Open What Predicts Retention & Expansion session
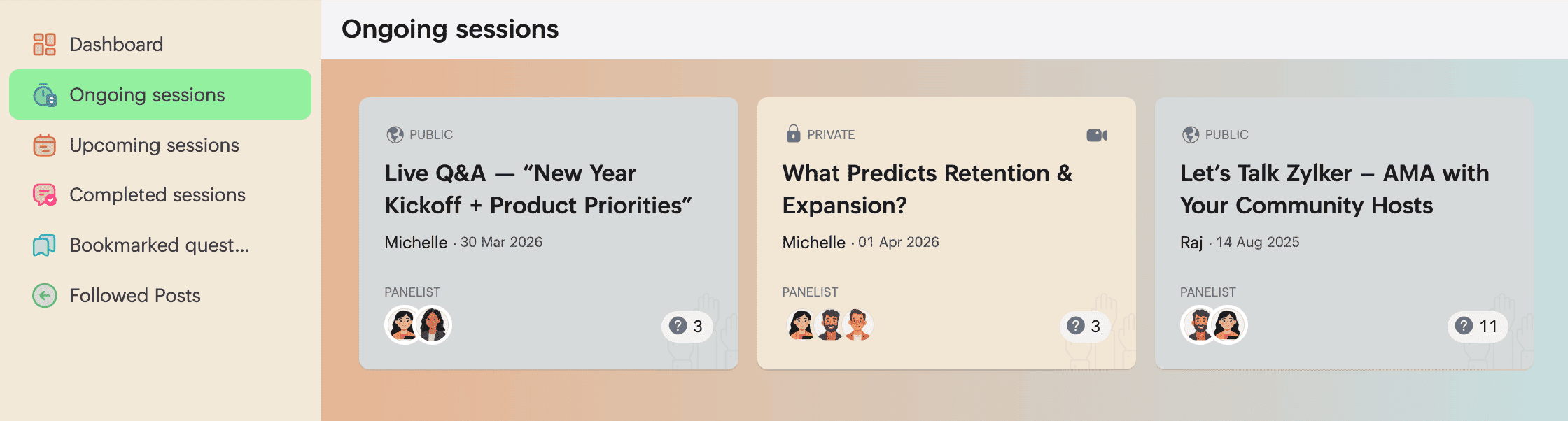Viewport: 1568px width, 421px height. [x=927, y=190]
